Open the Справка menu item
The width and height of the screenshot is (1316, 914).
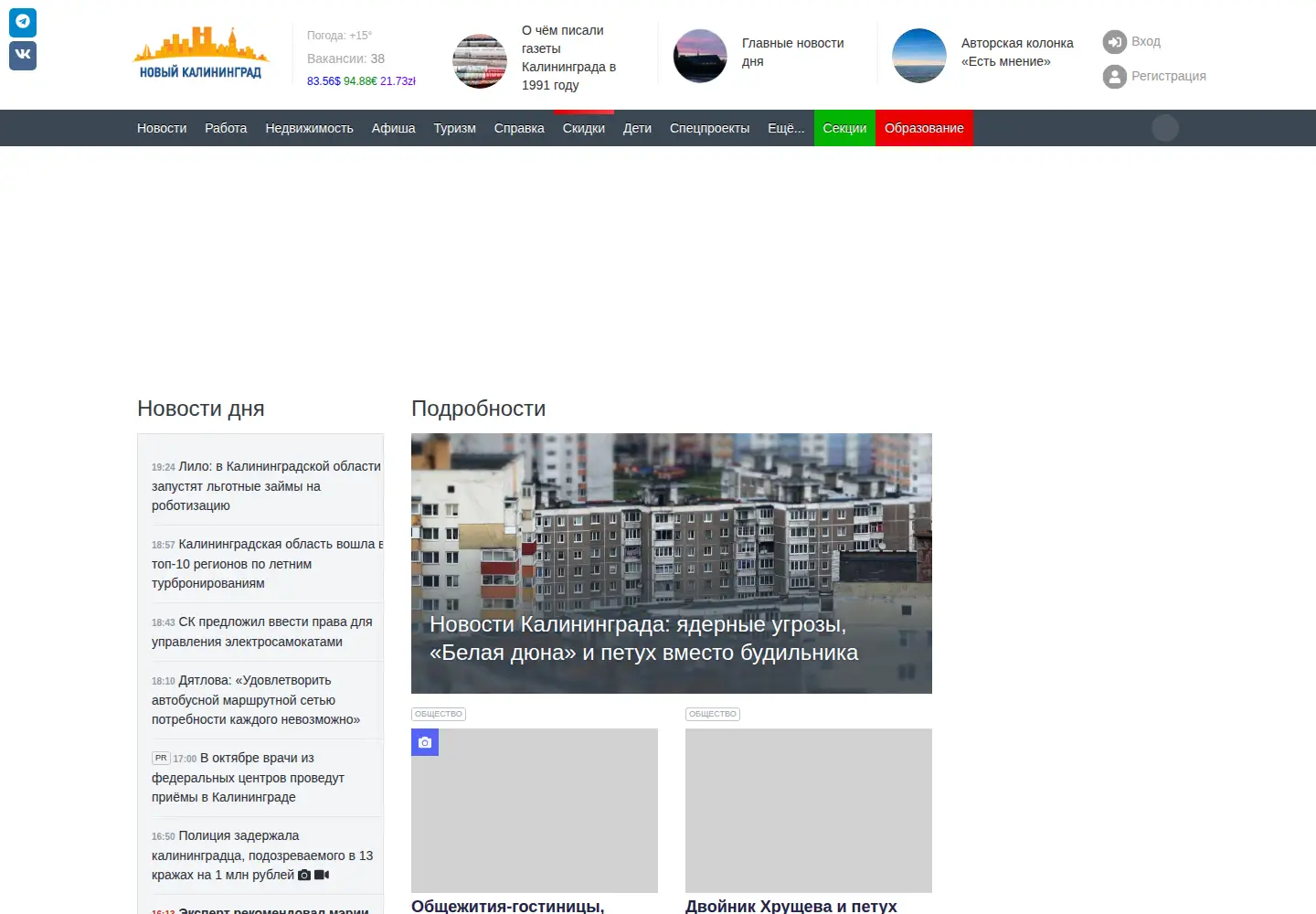coord(519,128)
